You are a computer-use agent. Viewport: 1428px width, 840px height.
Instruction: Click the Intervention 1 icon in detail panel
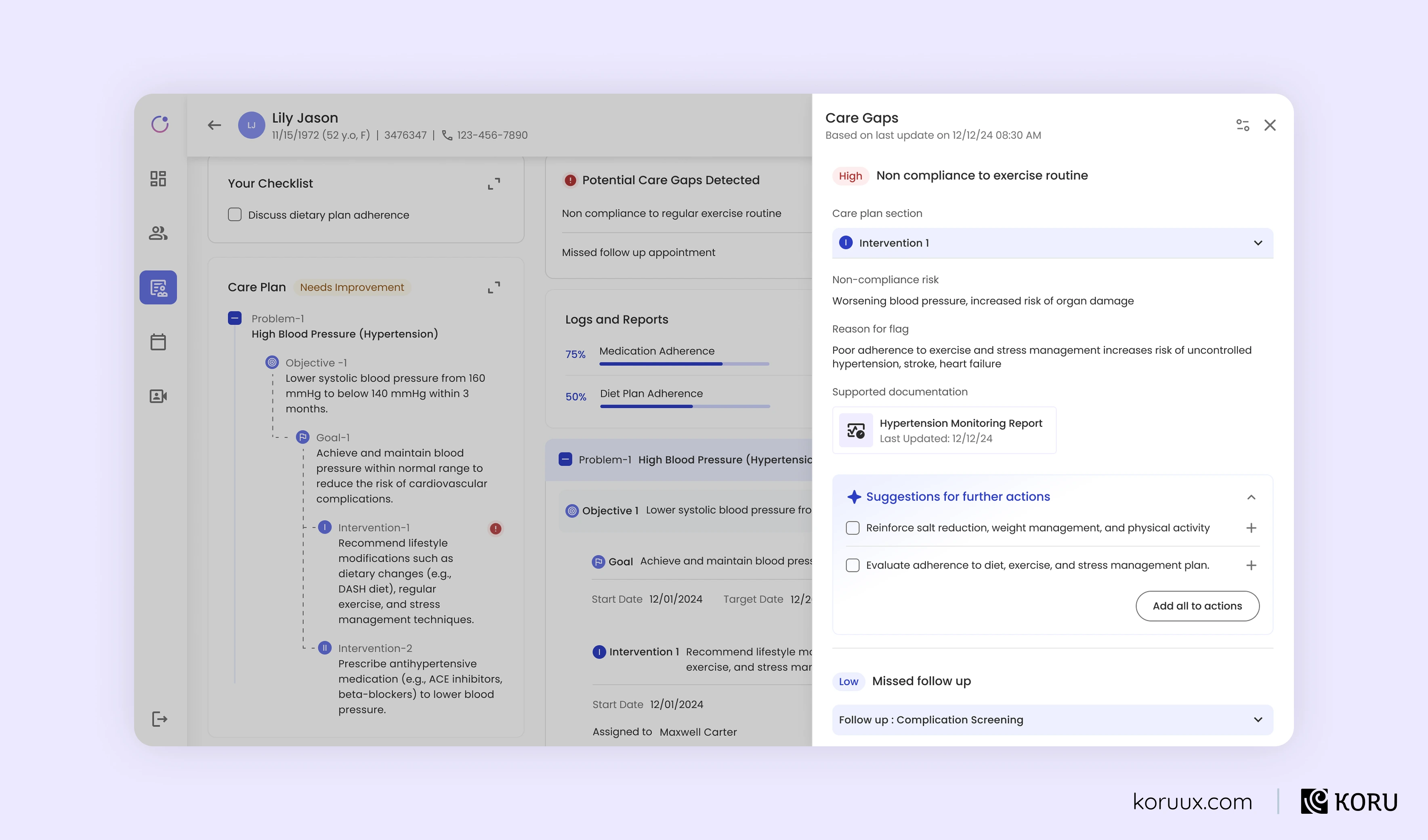(x=599, y=652)
